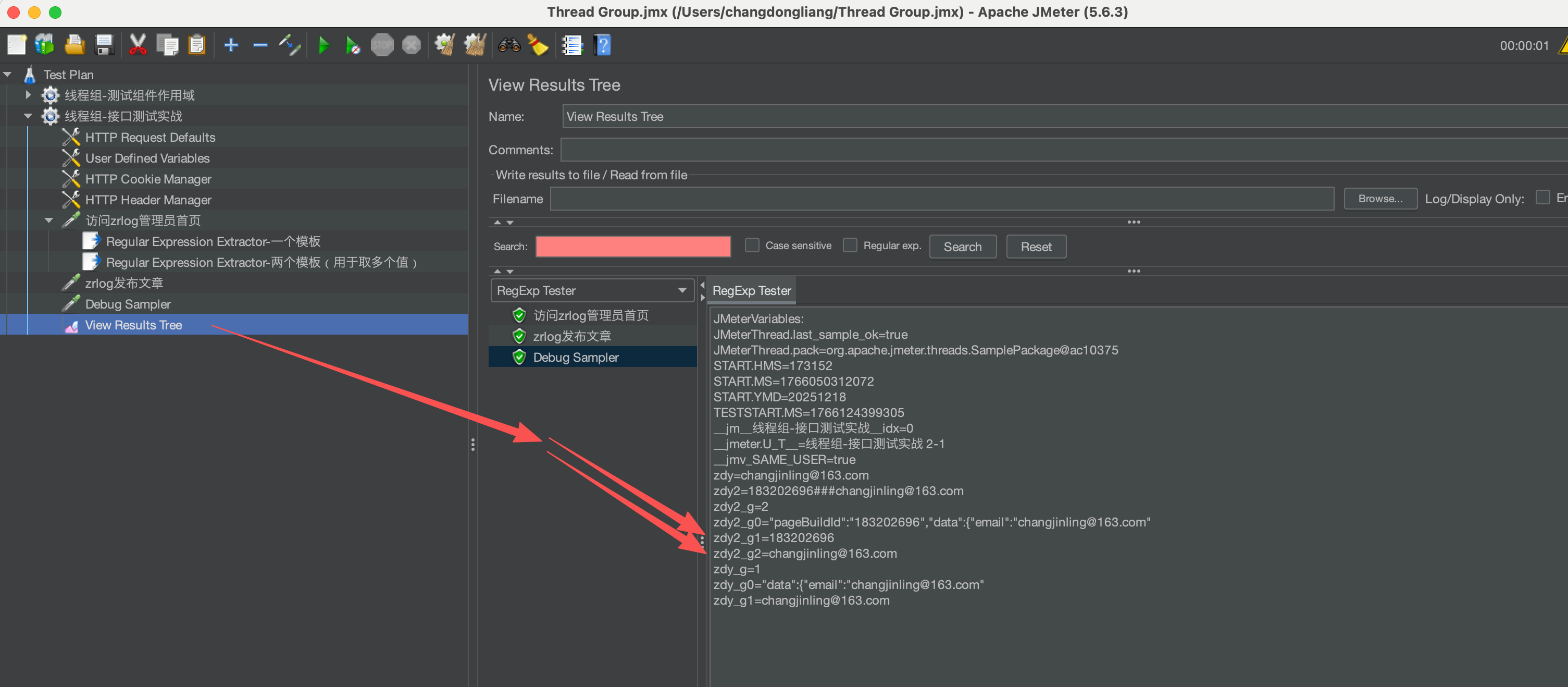Click the Browse... button

[1379, 199]
